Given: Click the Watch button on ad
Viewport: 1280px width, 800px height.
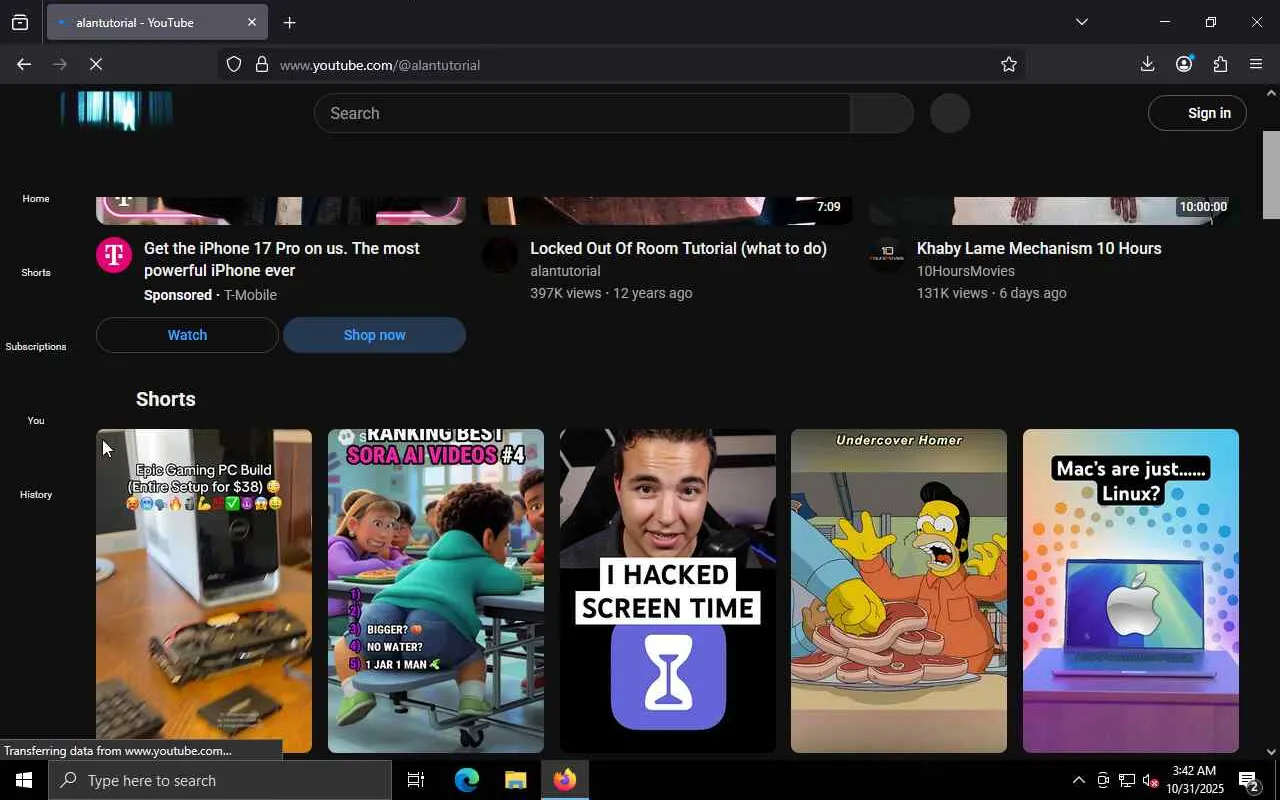Looking at the screenshot, I should [x=187, y=335].
